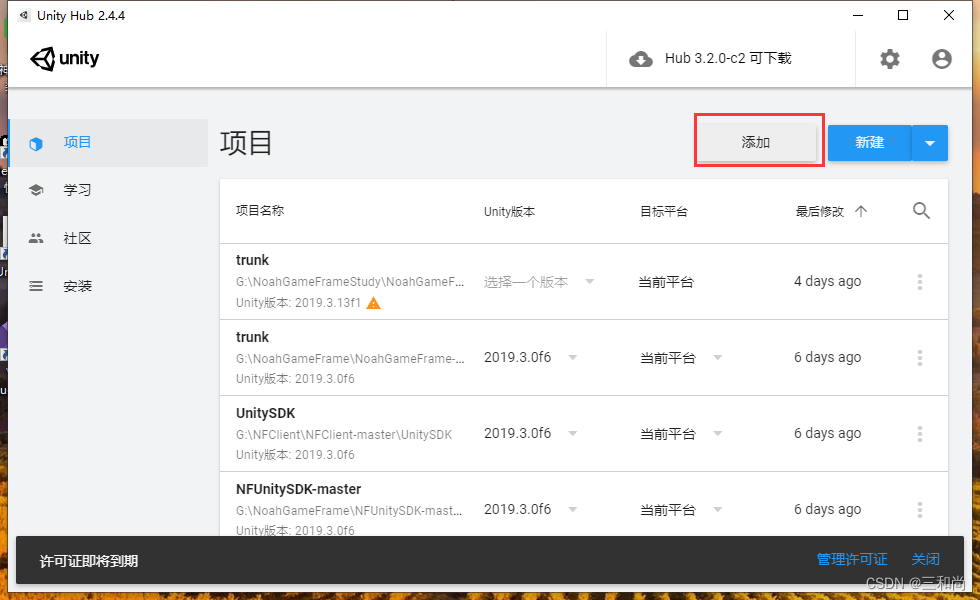Viewport: 980px width, 600px height.
Task: Toggle sort direction arrow next to 最后修改
Action: tap(861, 211)
